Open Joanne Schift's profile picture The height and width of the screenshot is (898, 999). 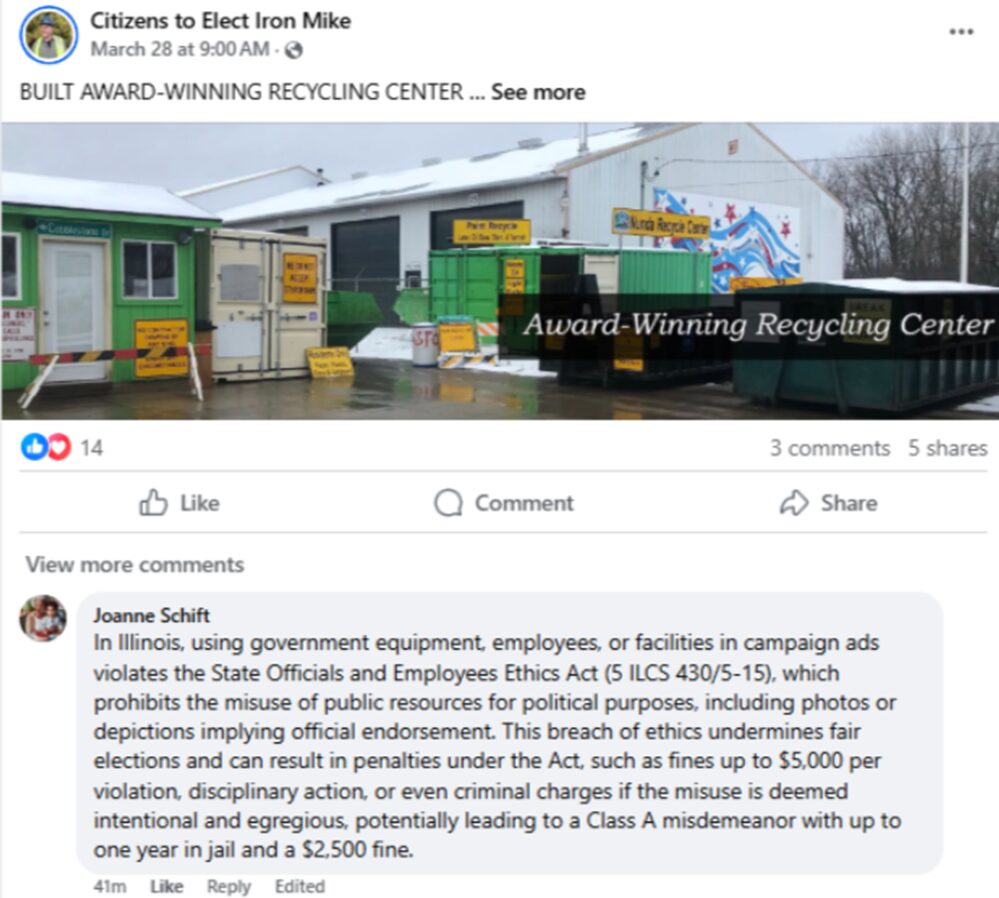pyautogui.click(x=43, y=618)
